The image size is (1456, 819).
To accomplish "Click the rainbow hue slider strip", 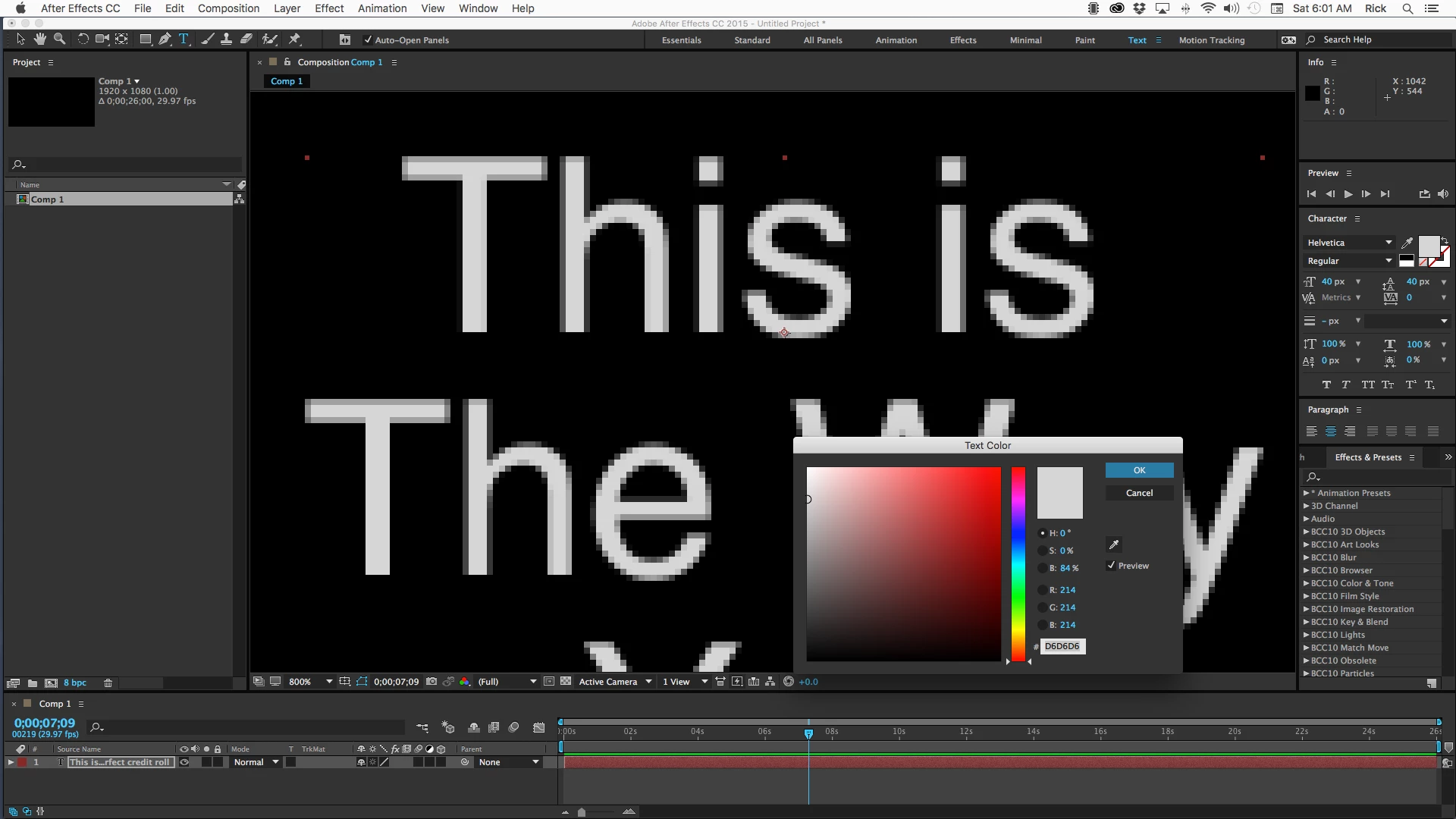I will (1018, 563).
